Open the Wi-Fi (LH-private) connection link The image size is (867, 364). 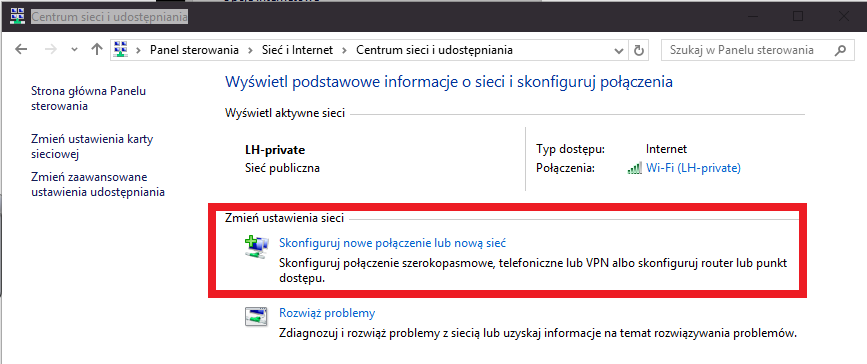(x=693, y=168)
